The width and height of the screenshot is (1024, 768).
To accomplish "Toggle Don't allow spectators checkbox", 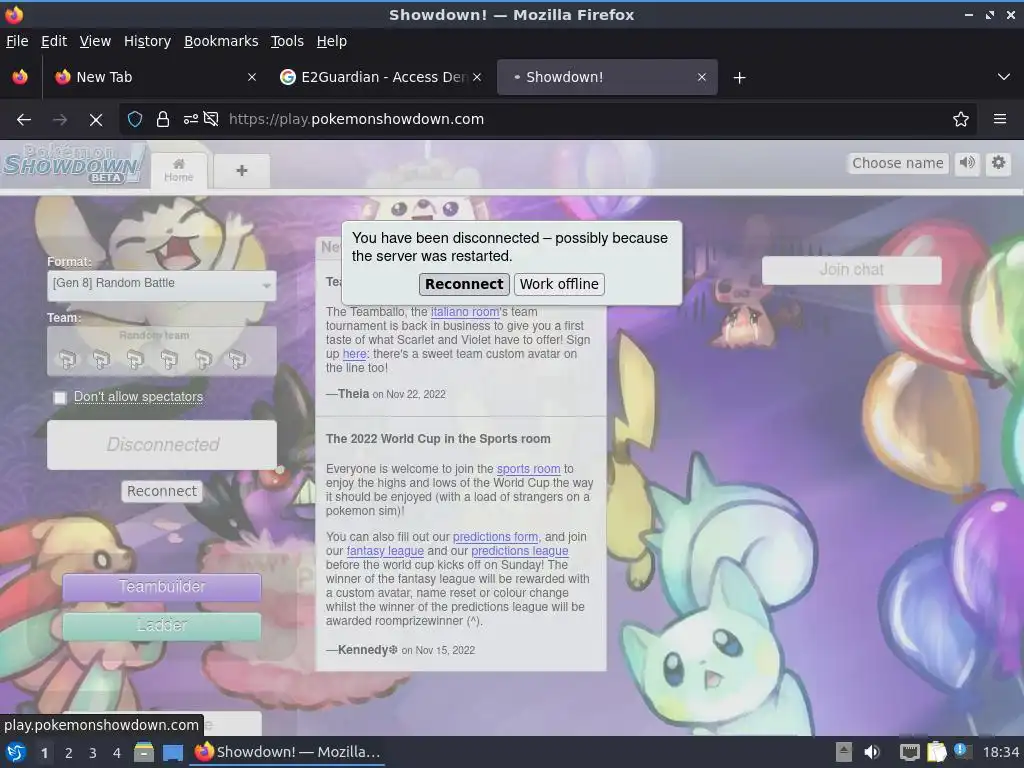I will pos(60,398).
